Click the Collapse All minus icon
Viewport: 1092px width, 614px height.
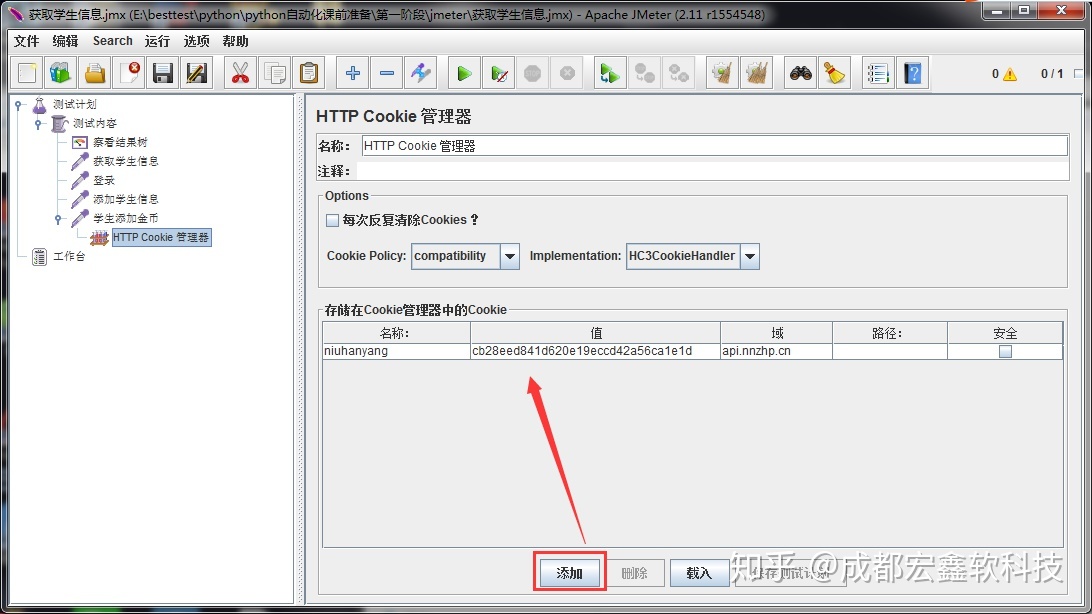coord(387,73)
